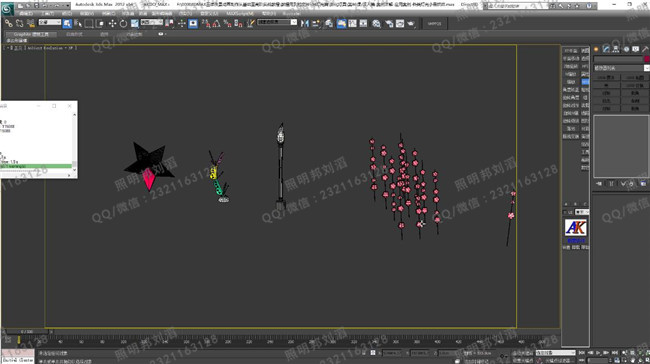Viewport: 650px width, 364px height.
Task: Toggle Pin Stack below modifier stack
Action: tap(599, 184)
